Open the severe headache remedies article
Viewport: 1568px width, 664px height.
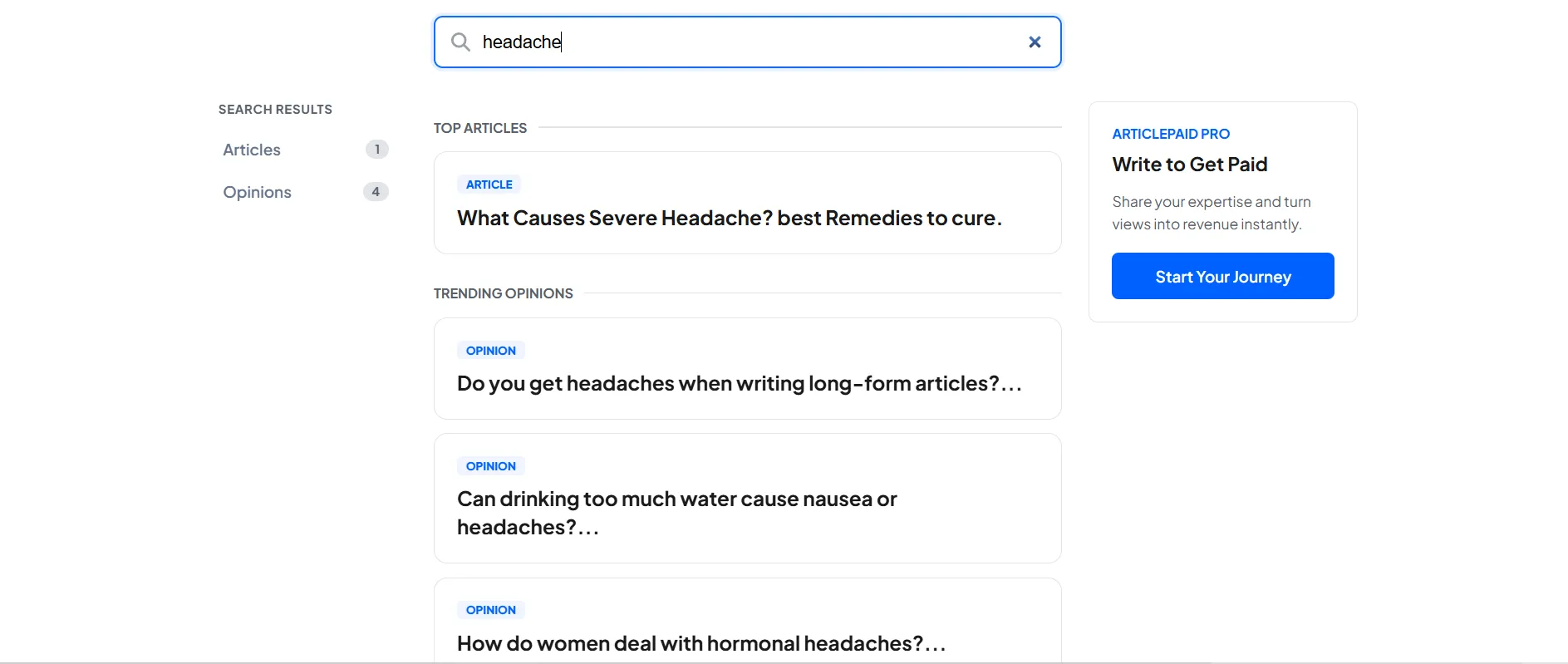(730, 218)
